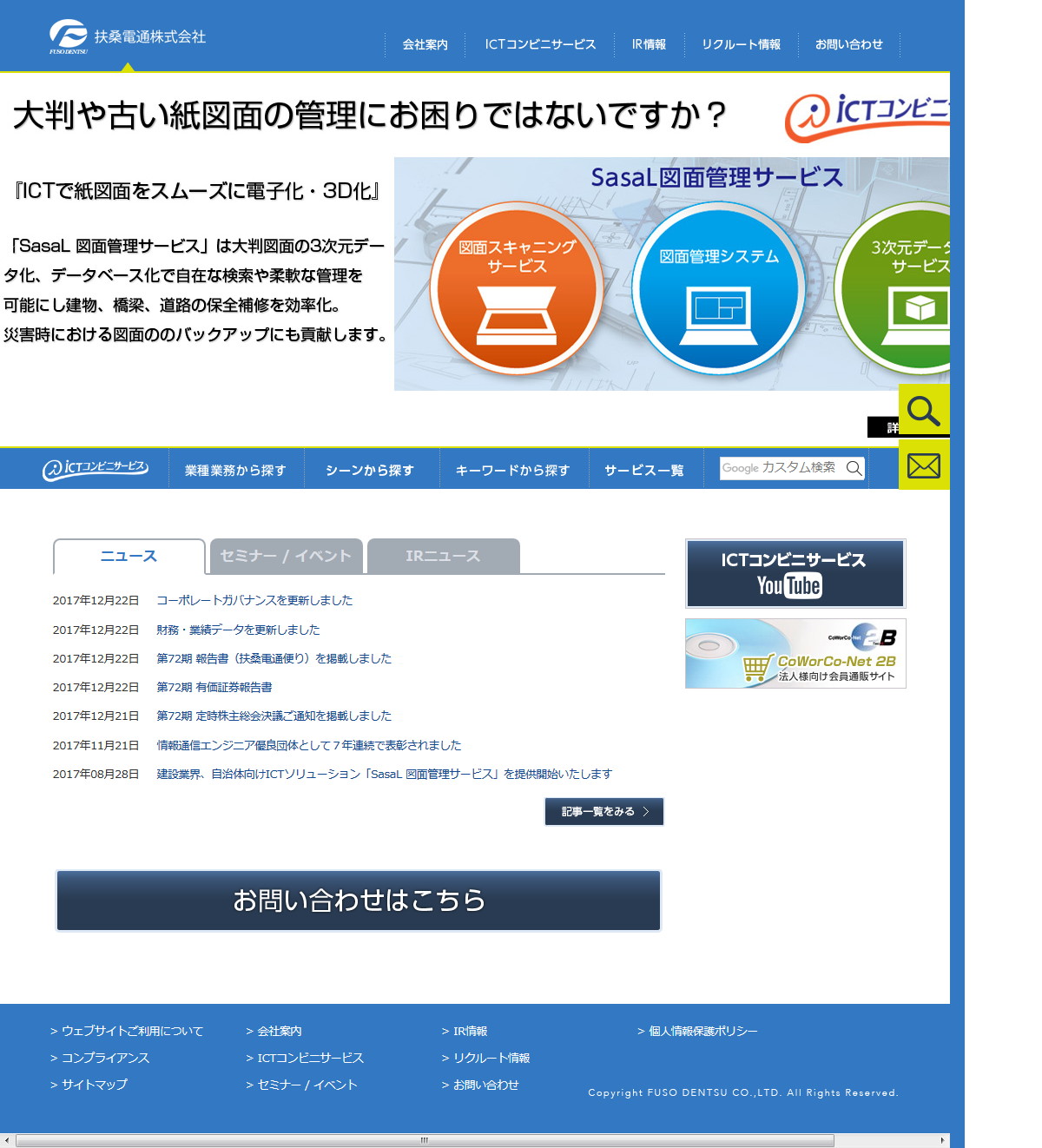Open the yellow mail envelope button

[x=924, y=465]
